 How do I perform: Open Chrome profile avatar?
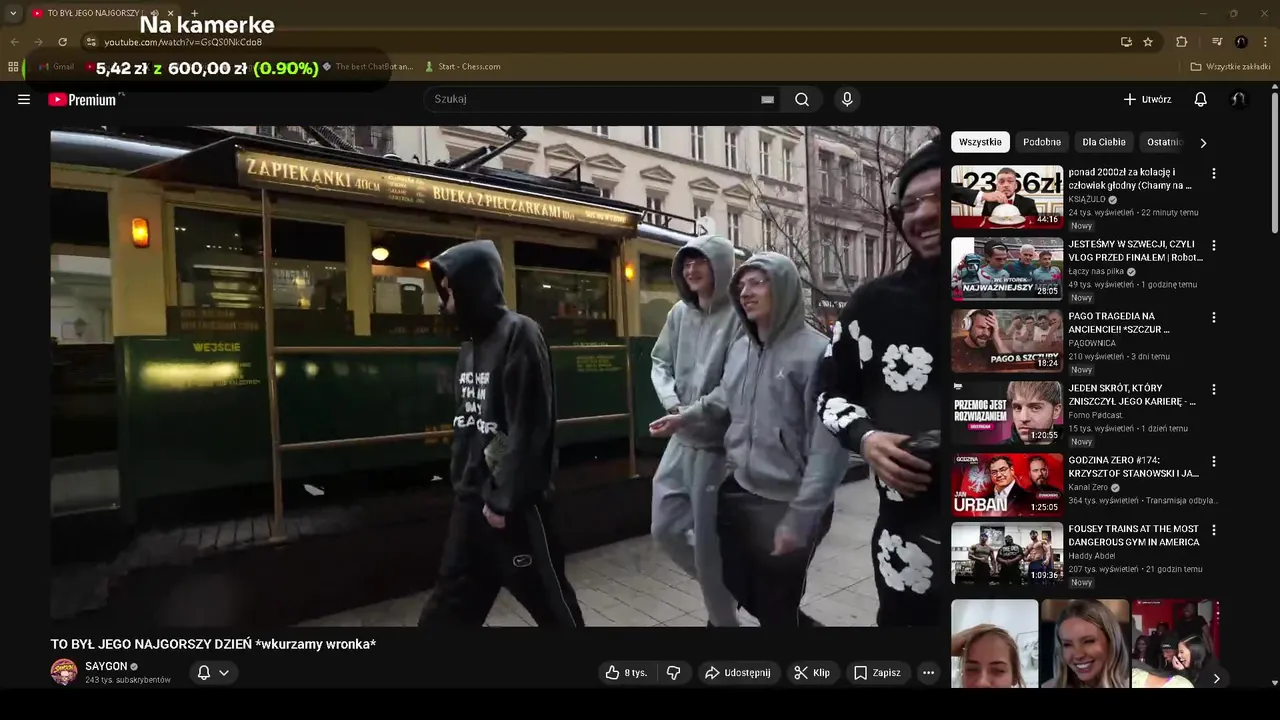[x=1241, y=42]
